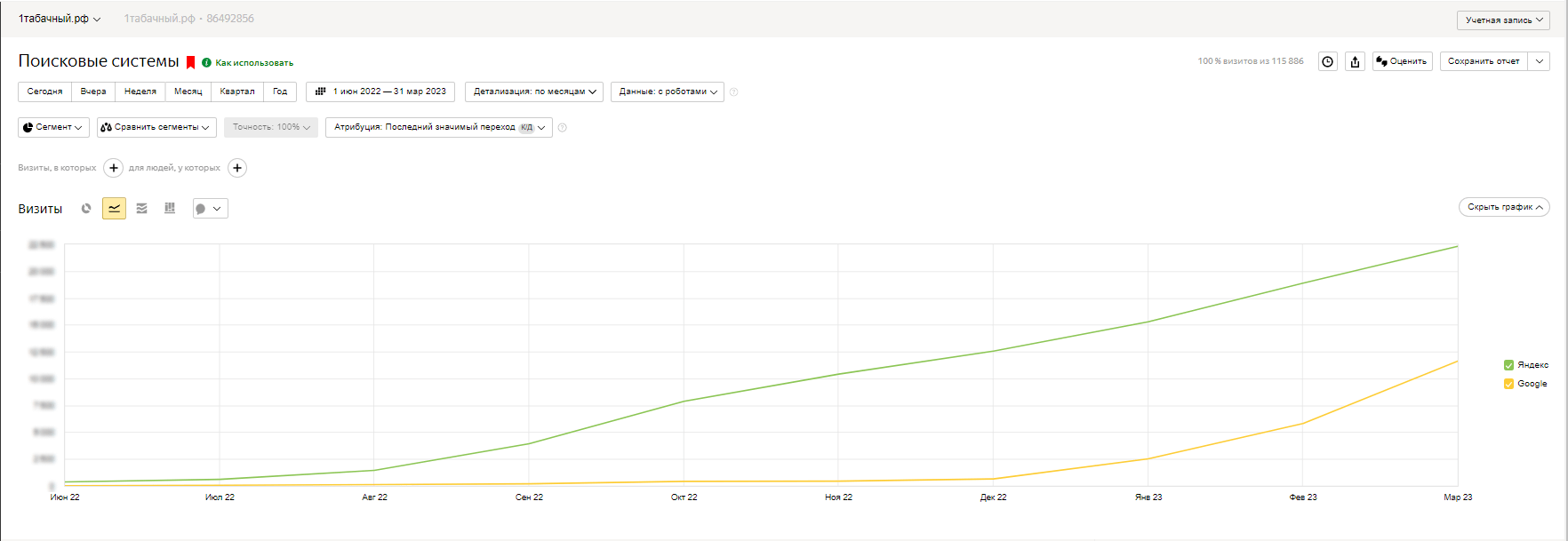
Task: Open the 'Точность: 100%' dropdown
Action: (x=271, y=127)
